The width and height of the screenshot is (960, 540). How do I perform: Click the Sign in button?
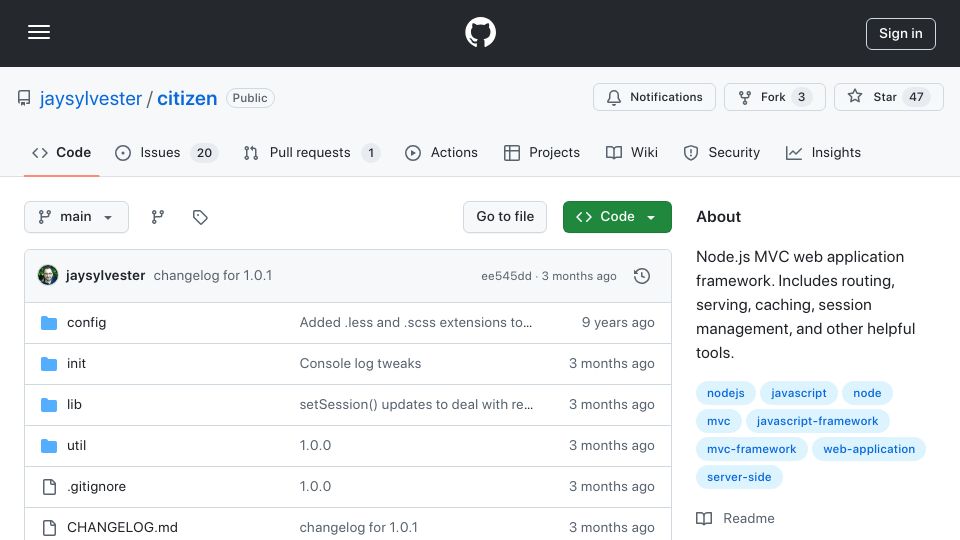click(x=901, y=34)
